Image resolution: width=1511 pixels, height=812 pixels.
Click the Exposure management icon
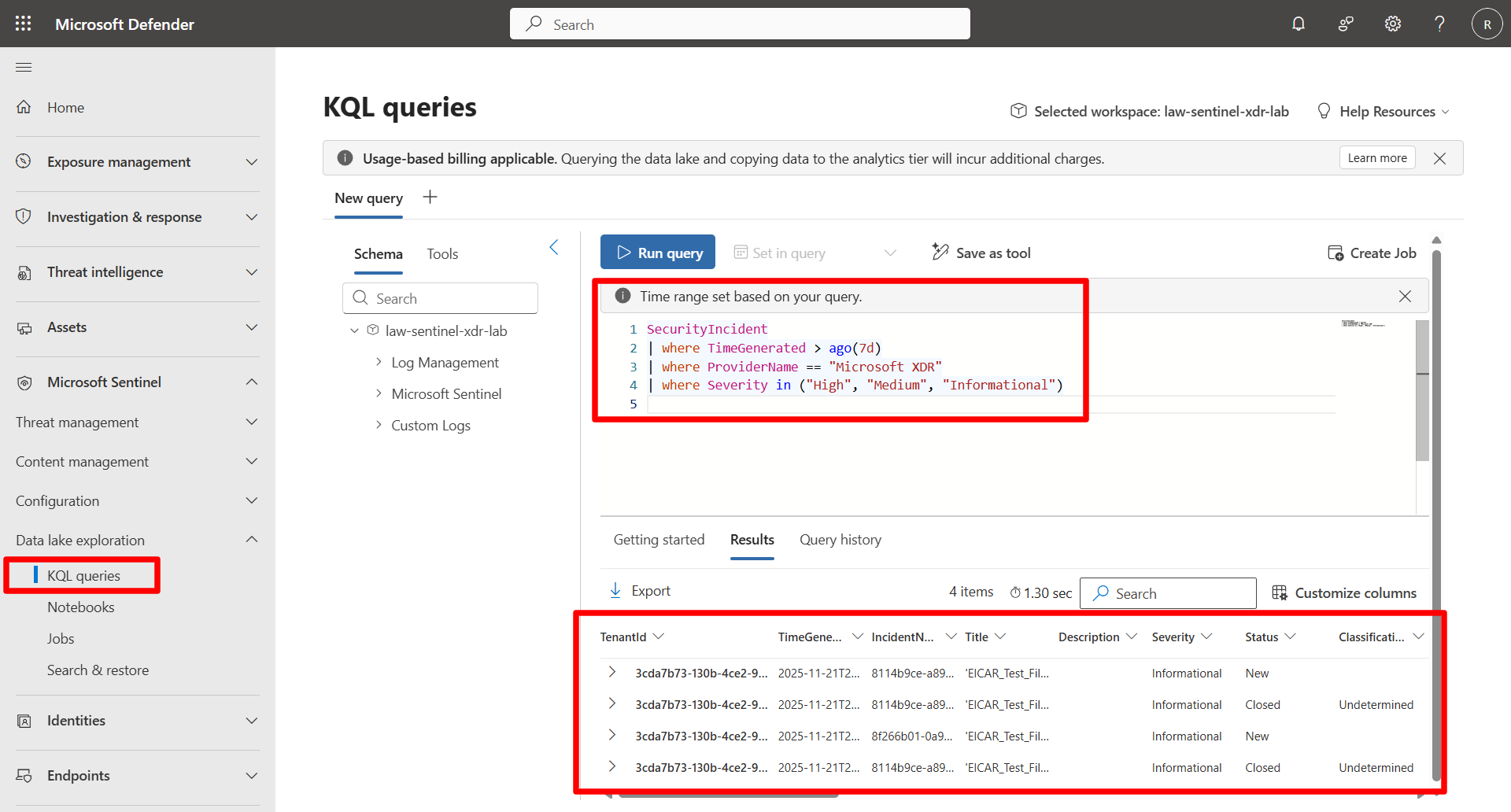(x=24, y=161)
